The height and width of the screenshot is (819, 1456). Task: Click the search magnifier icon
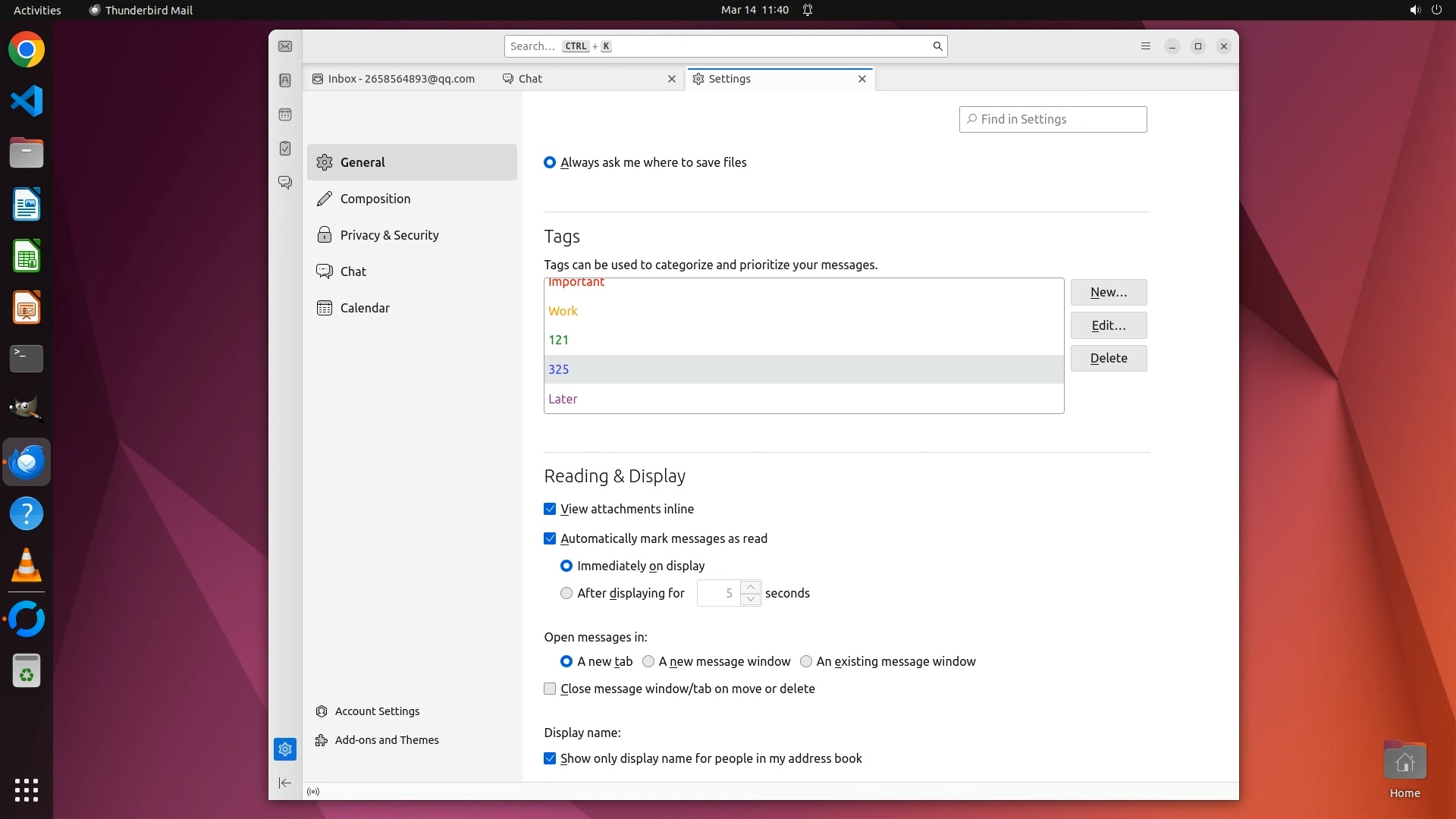[x=937, y=46]
